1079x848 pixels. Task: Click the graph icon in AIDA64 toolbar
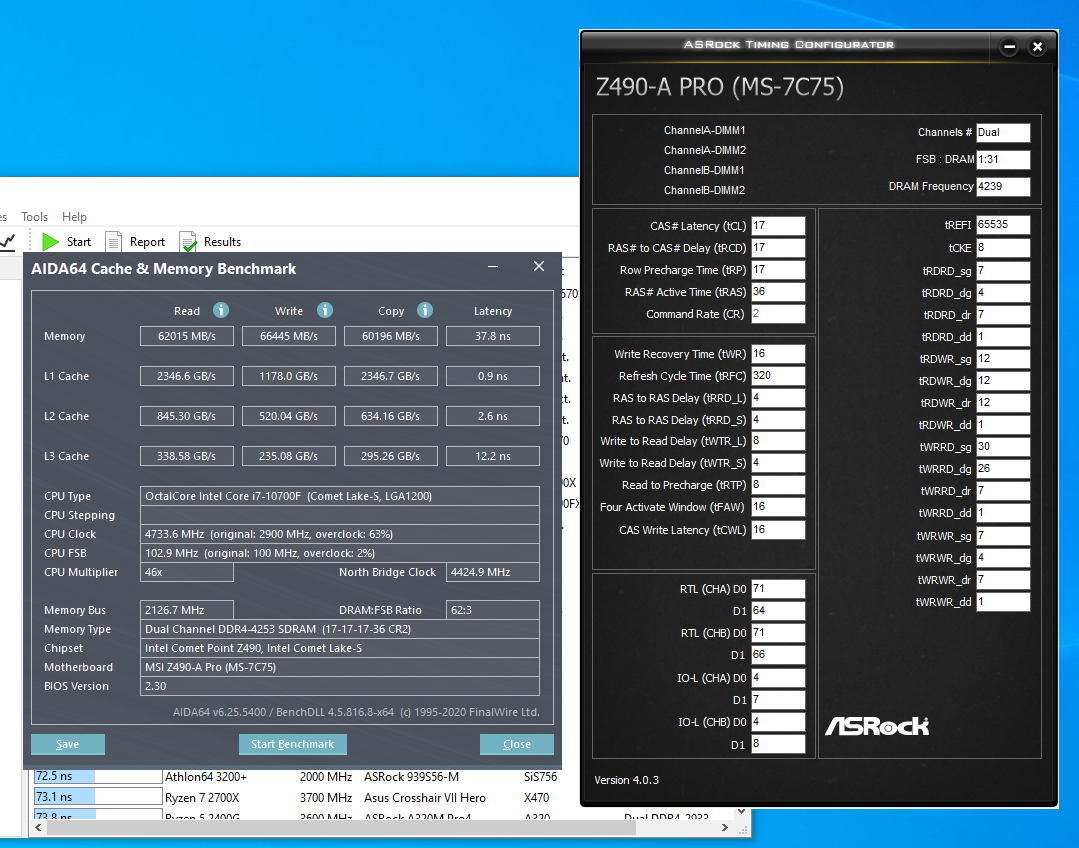8,242
